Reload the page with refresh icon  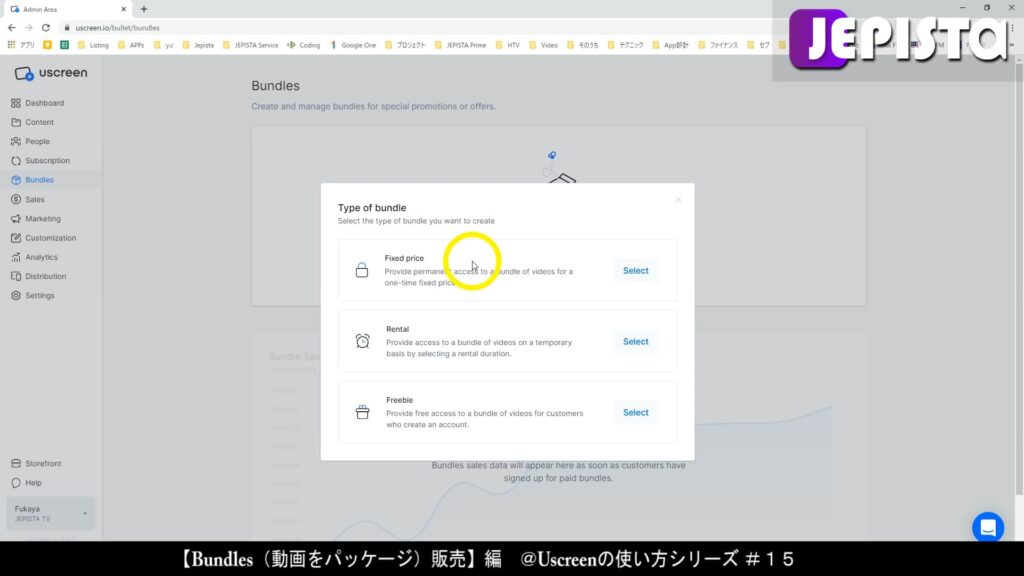pos(46,28)
